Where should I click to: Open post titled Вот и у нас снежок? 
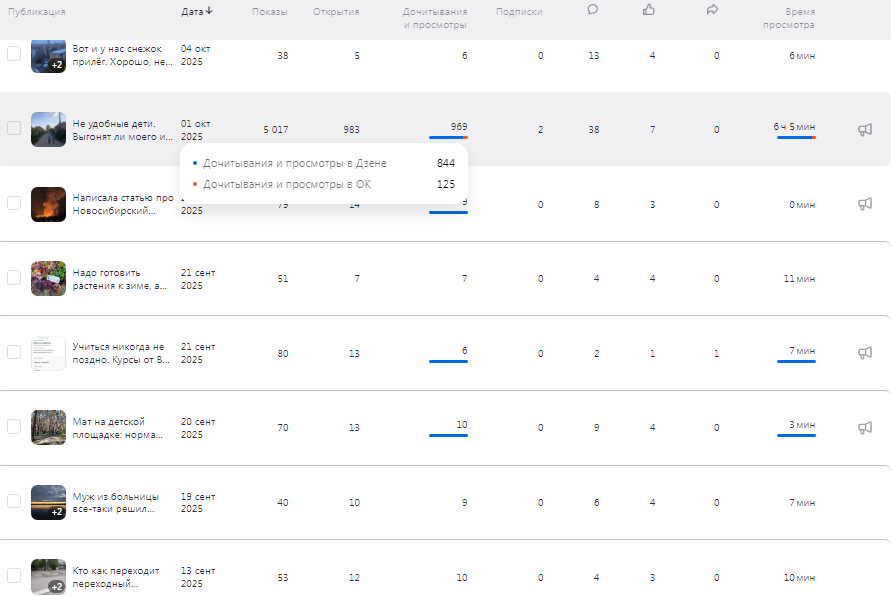[122, 55]
